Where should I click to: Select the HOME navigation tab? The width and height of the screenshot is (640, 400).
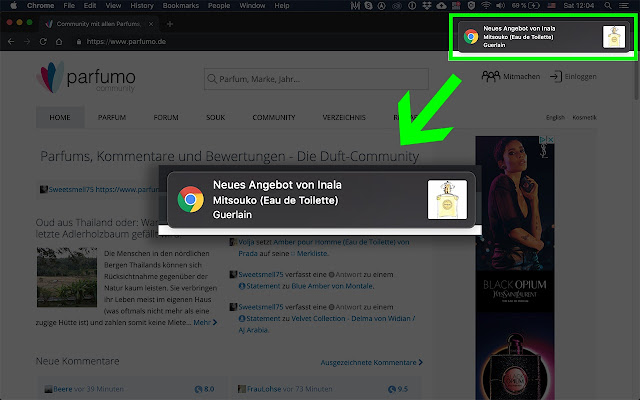click(x=60, y=118)
